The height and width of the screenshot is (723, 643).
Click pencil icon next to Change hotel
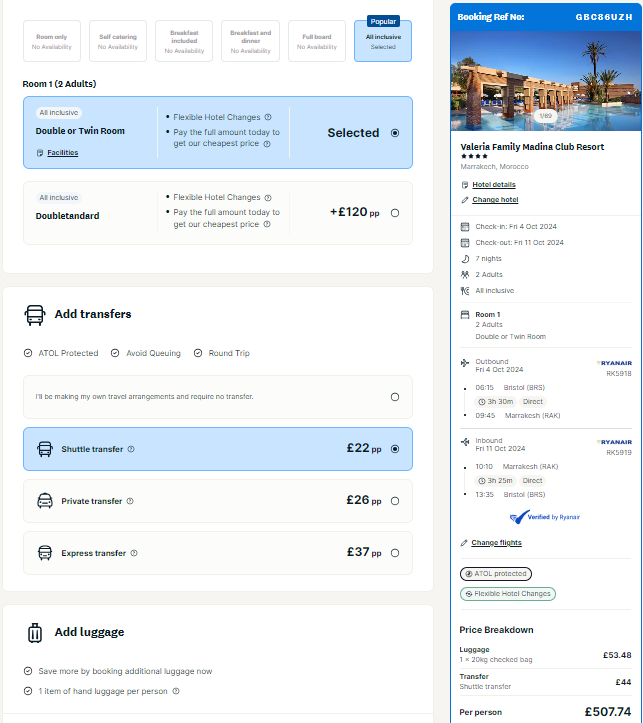[465, 200]
